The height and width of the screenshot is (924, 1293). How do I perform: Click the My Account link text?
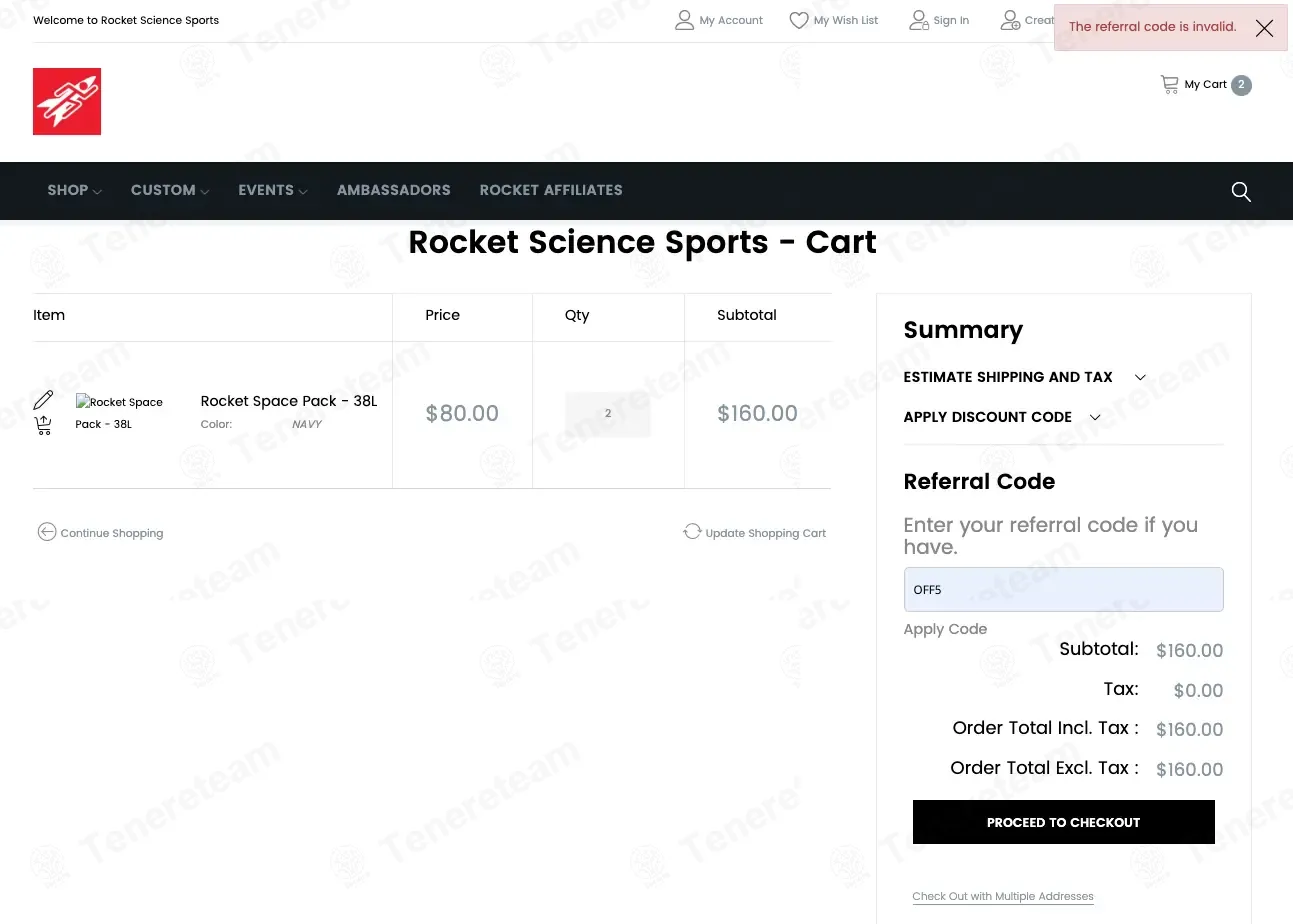coord(731,21)
